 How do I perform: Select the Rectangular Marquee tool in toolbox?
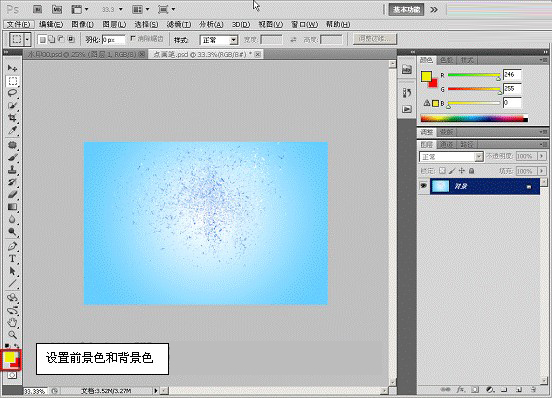13,81
